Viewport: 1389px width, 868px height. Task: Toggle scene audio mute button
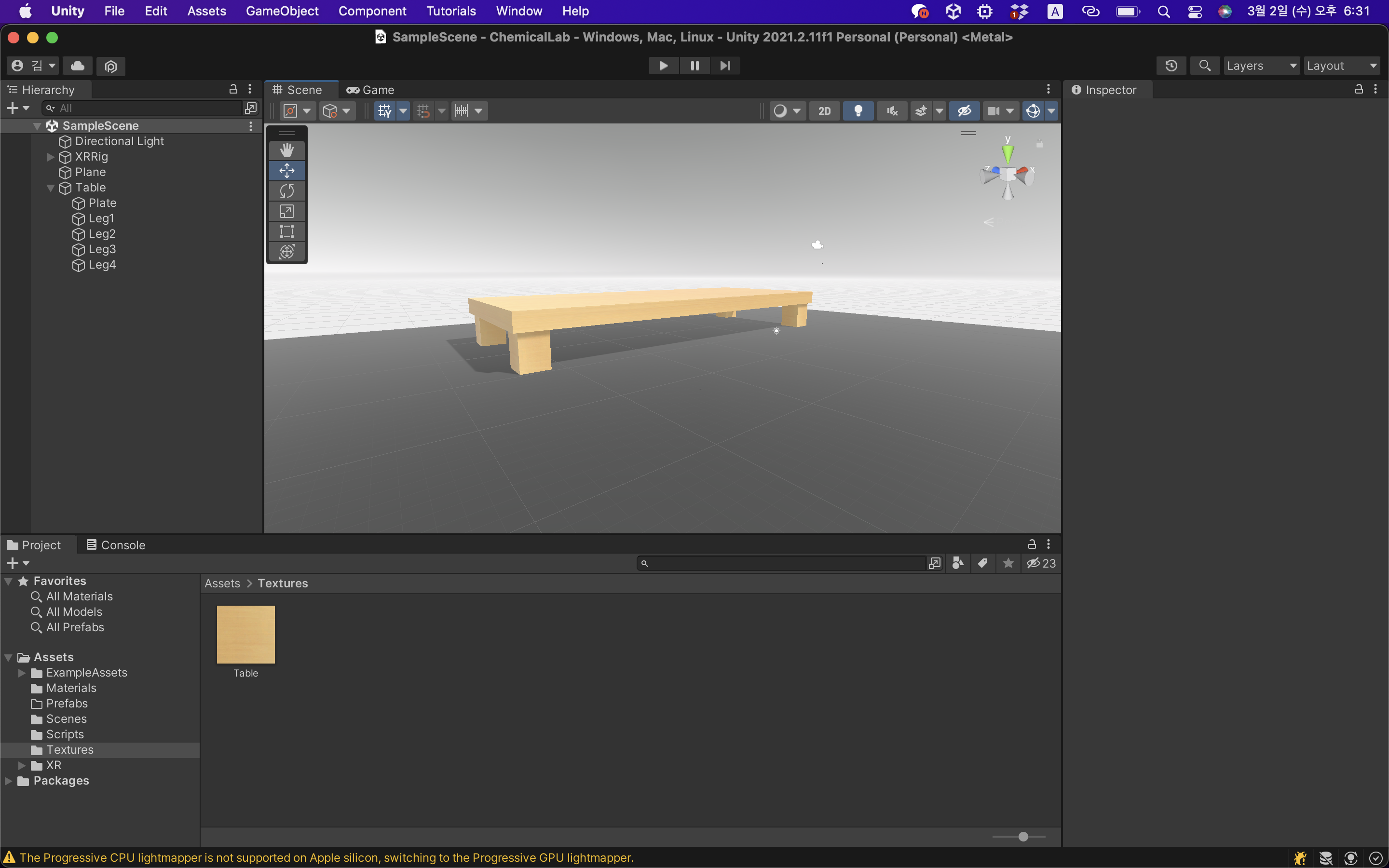point(891,111)
